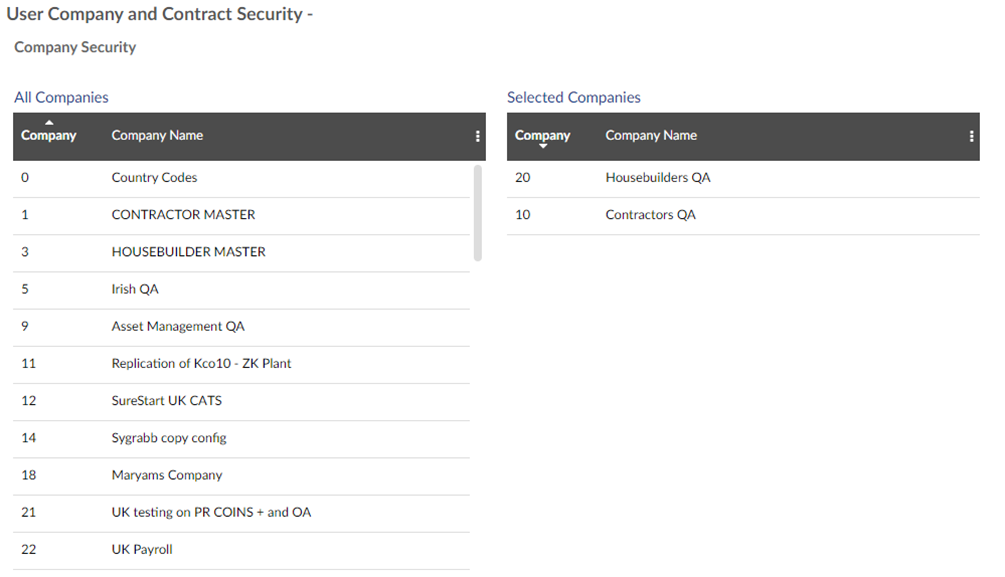Sort Selected Companies by the Company column
Image resolution: width=1005 pixels, height=577 pixels.
point(542,135)
